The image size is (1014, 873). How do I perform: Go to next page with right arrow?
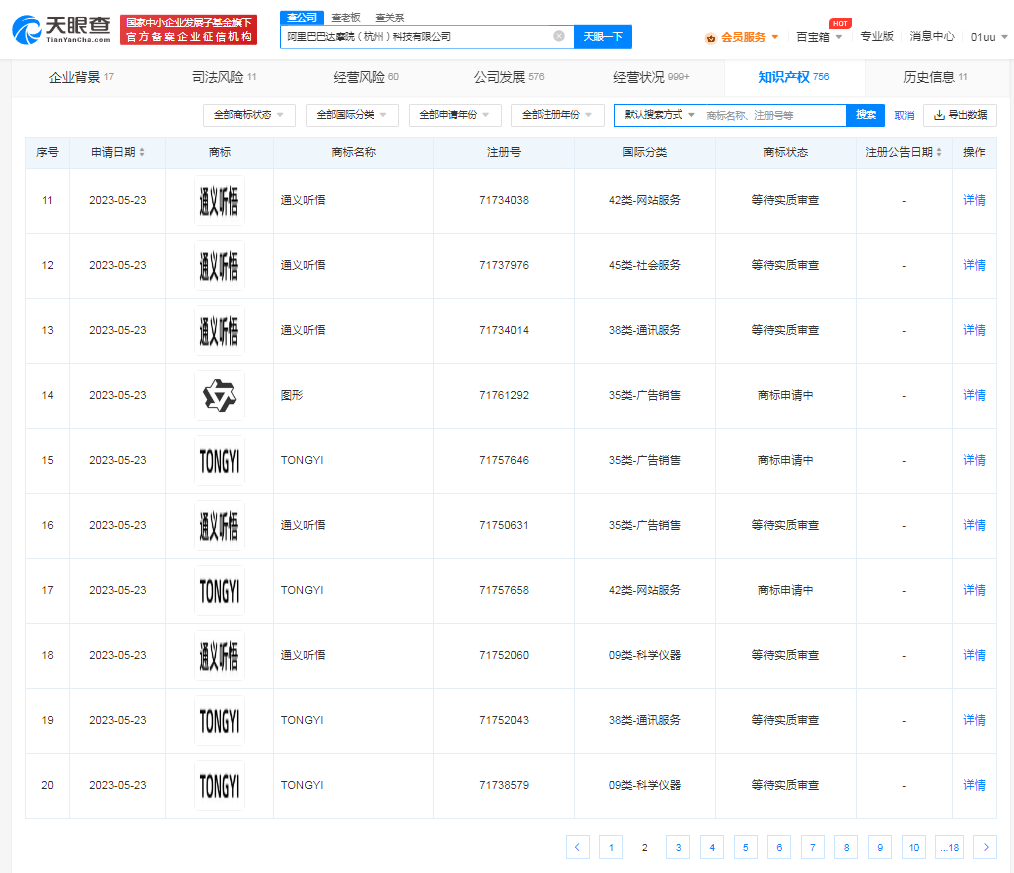[x=985, y=847]
